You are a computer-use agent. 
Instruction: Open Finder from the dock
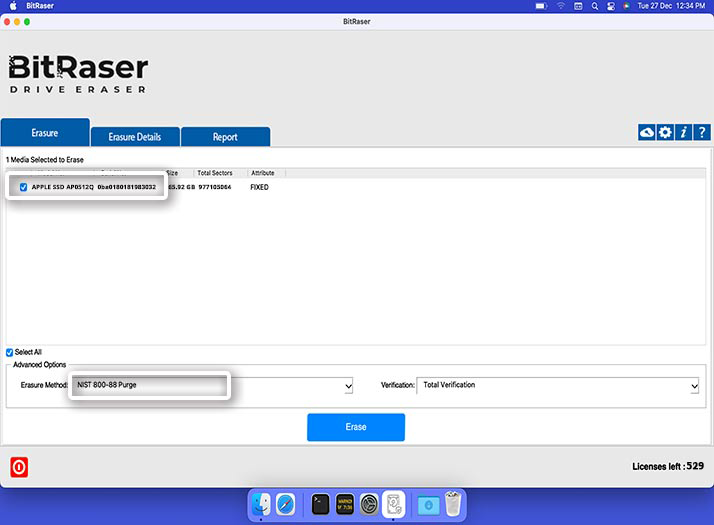261,505
